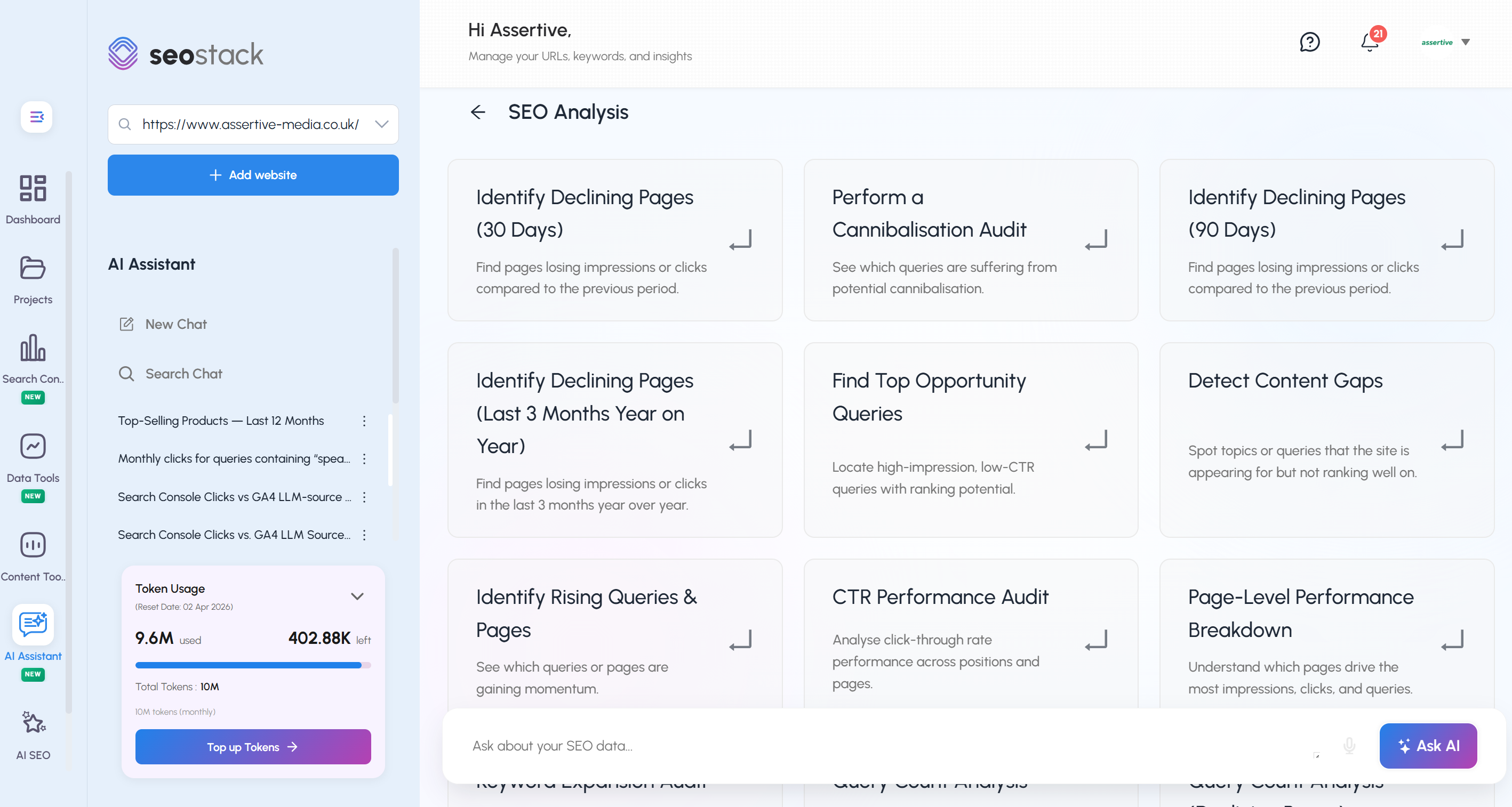Click the Add website button
1512x807 pixels.
pyautogui.click(x=252, y=175)
